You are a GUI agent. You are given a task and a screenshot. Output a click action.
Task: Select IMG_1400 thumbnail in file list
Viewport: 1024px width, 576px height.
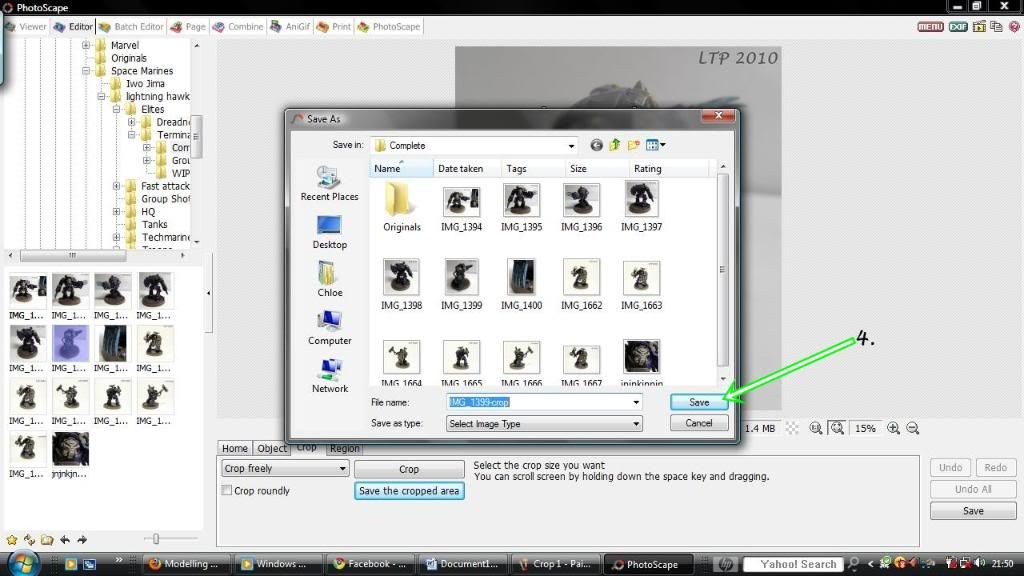[x=521, y=284]
